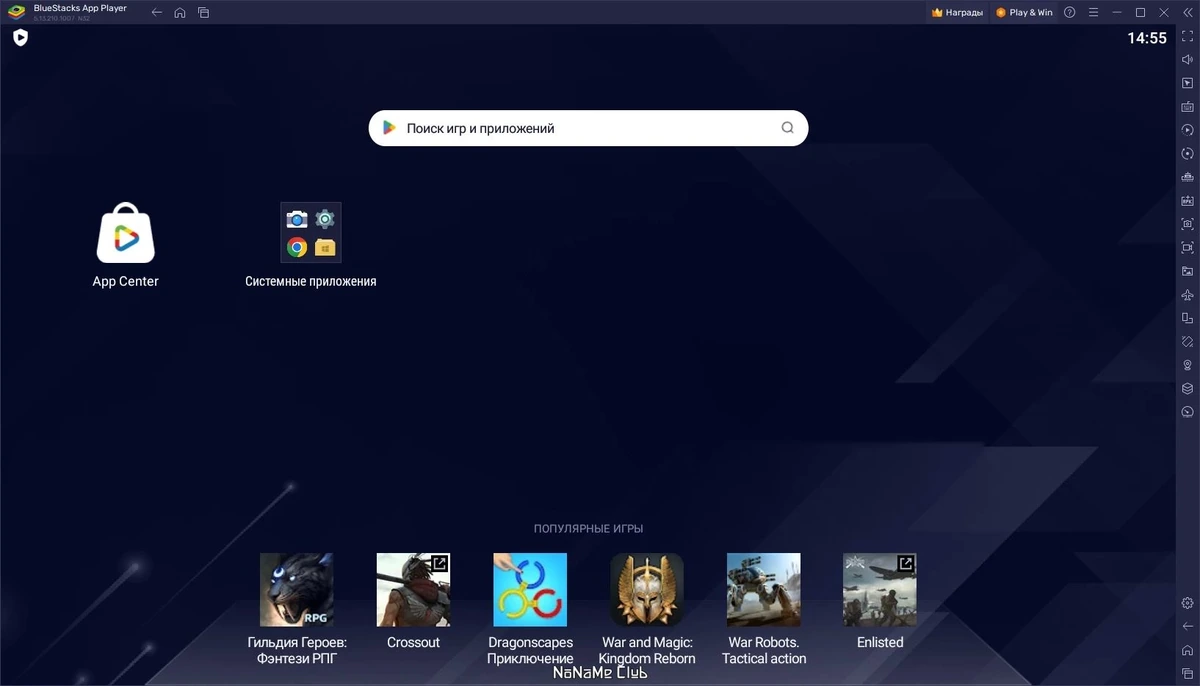Open the keyboard controls icon in sidebar
Viewport: 1200px width, 686px height.
pyautogui.click(x=1188, y=107)
